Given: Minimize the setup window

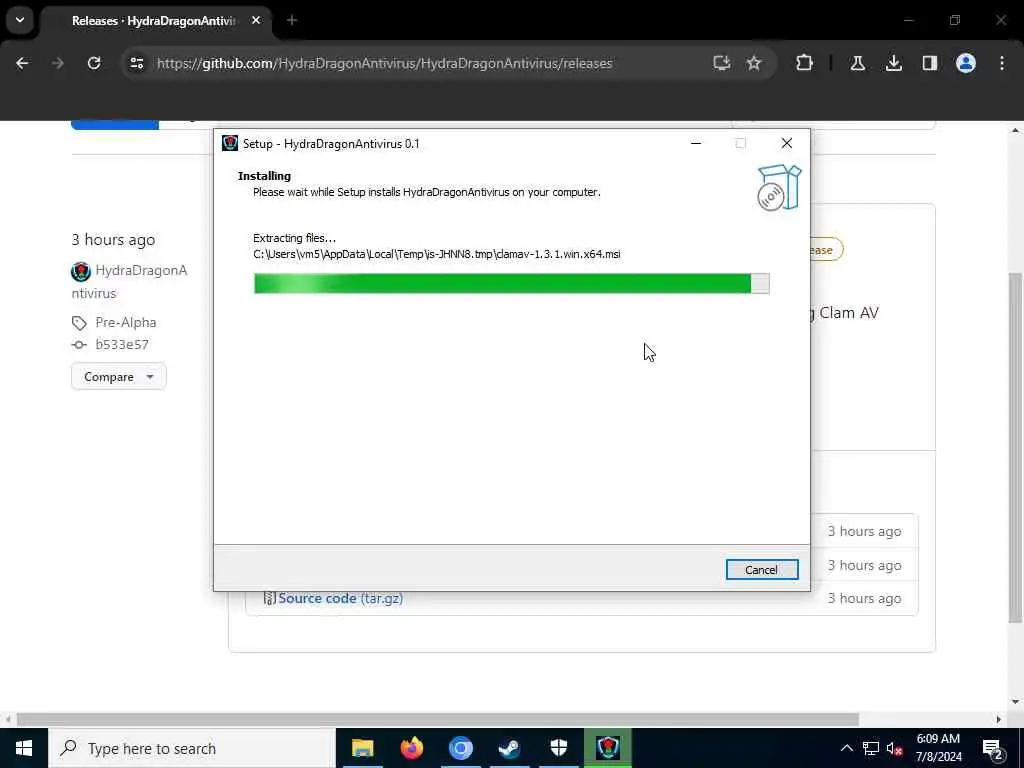Looking at the screenshot, I should point(696,143).
